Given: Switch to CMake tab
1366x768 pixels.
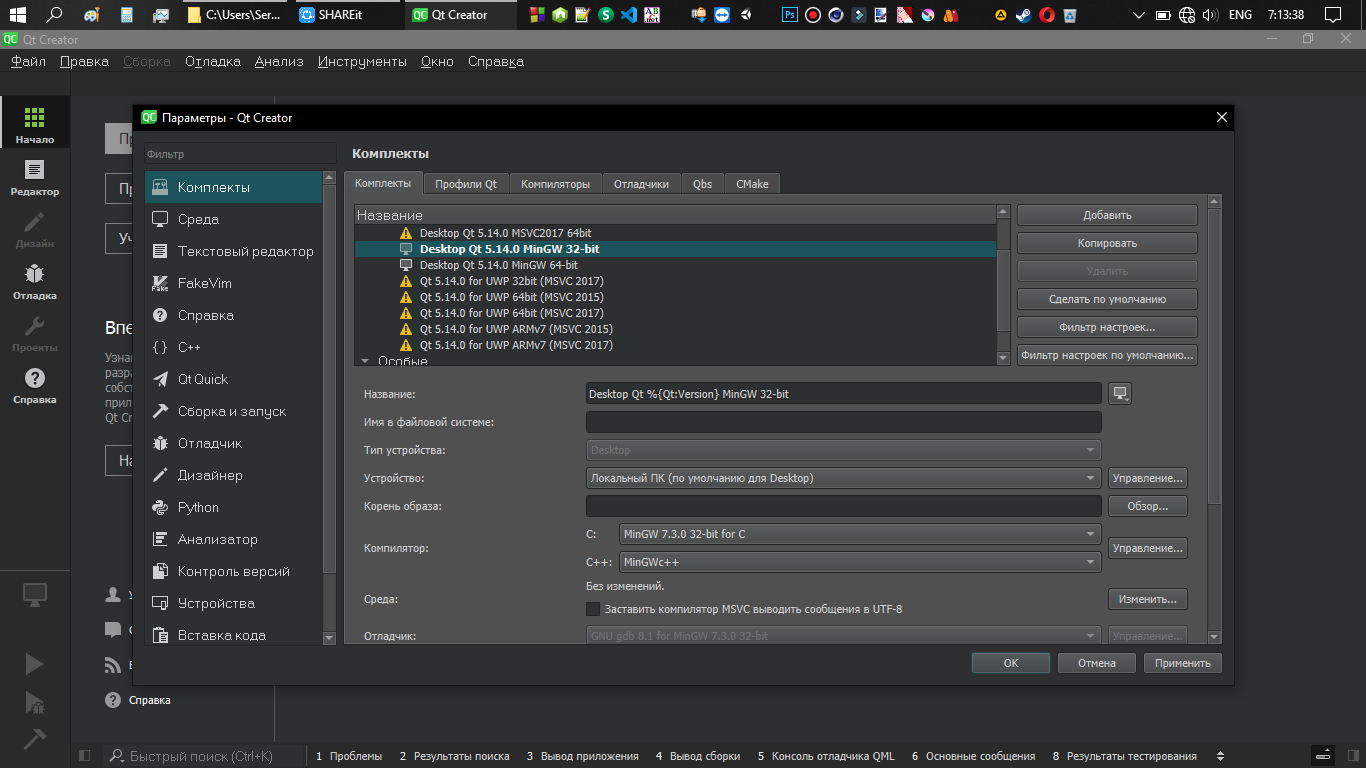Looking at the screenshot, I should coord(752,184).
